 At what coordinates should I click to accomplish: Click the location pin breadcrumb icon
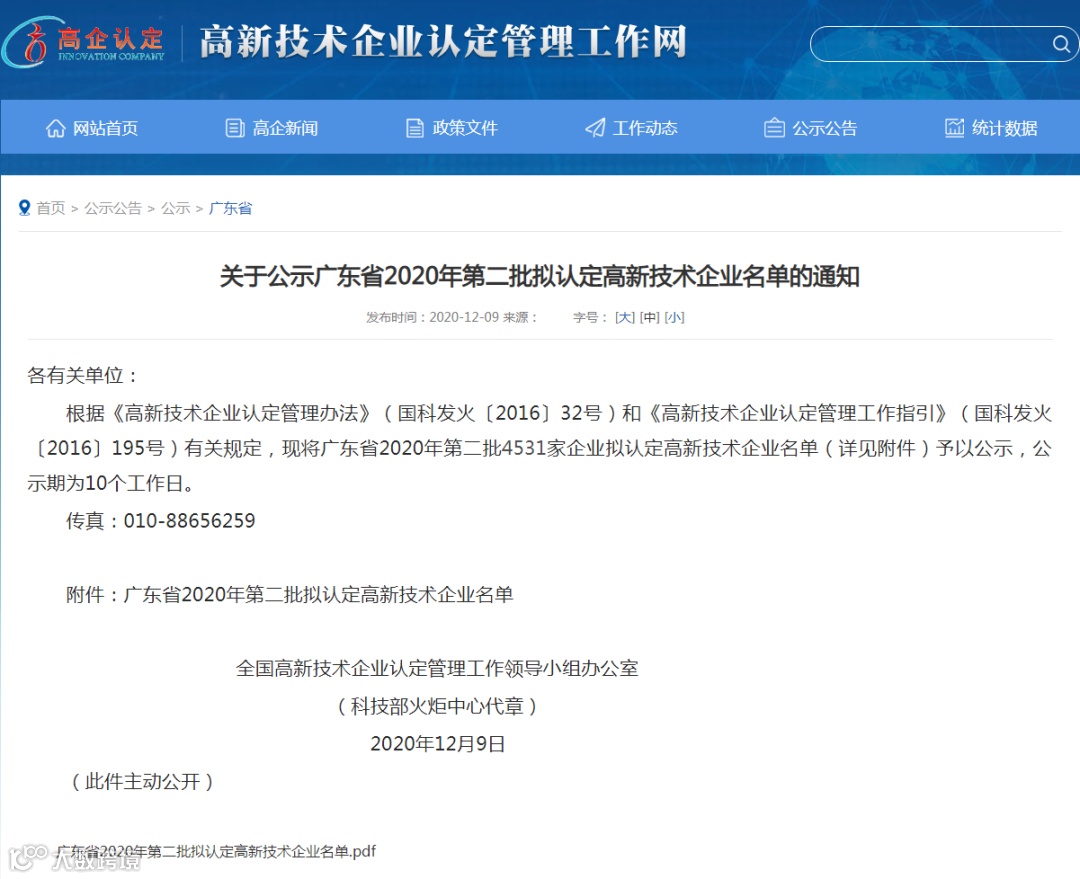coord(25,207)
